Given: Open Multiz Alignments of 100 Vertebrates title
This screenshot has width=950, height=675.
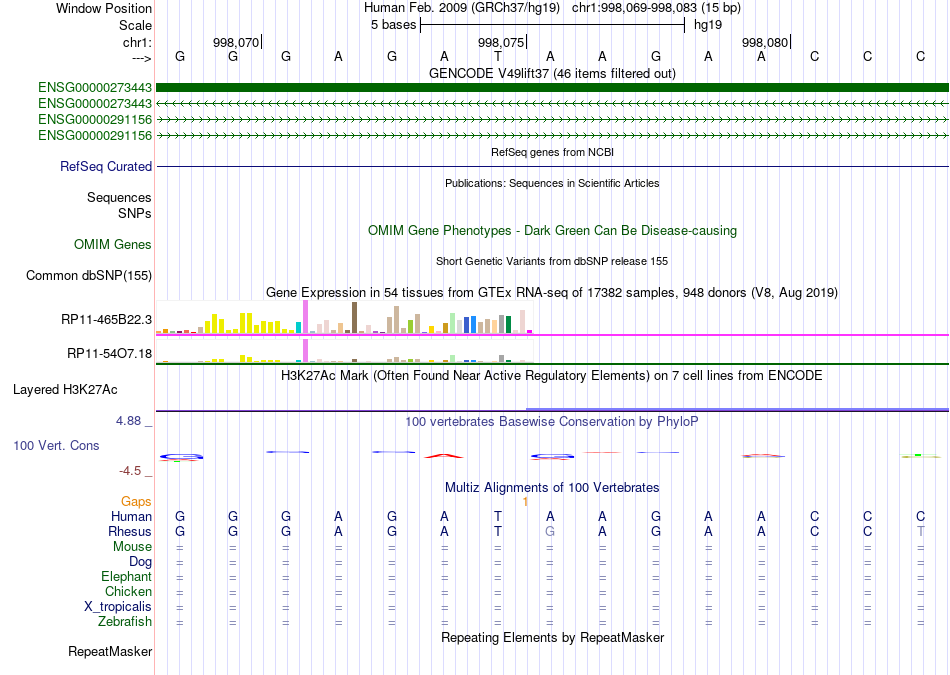Looking at the screenshot, I should [552, 488].
